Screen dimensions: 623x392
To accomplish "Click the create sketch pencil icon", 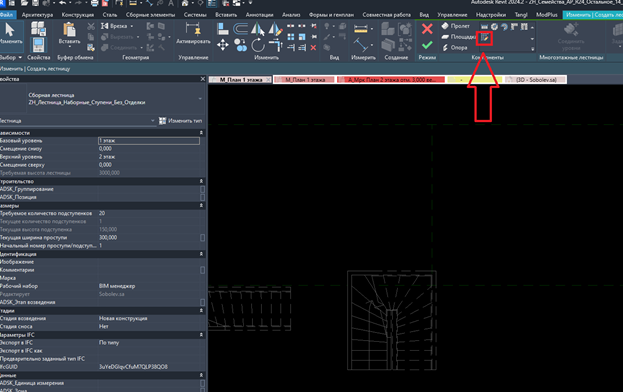I will pos(484,38).
